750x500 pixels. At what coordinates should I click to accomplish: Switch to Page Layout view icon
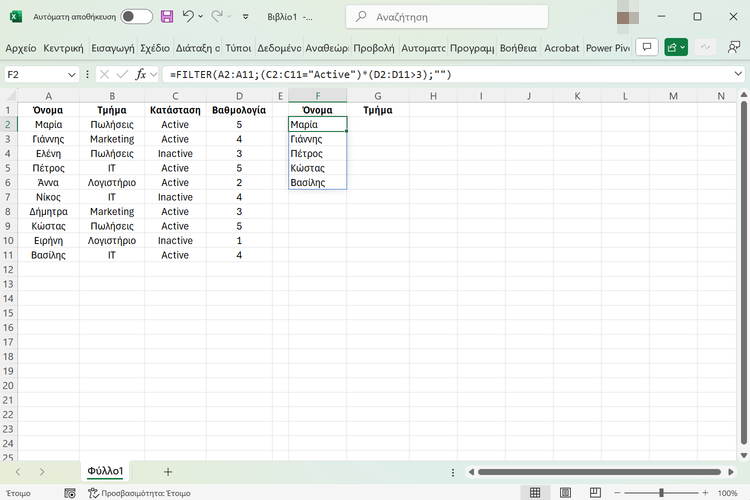tap(565, 492)
